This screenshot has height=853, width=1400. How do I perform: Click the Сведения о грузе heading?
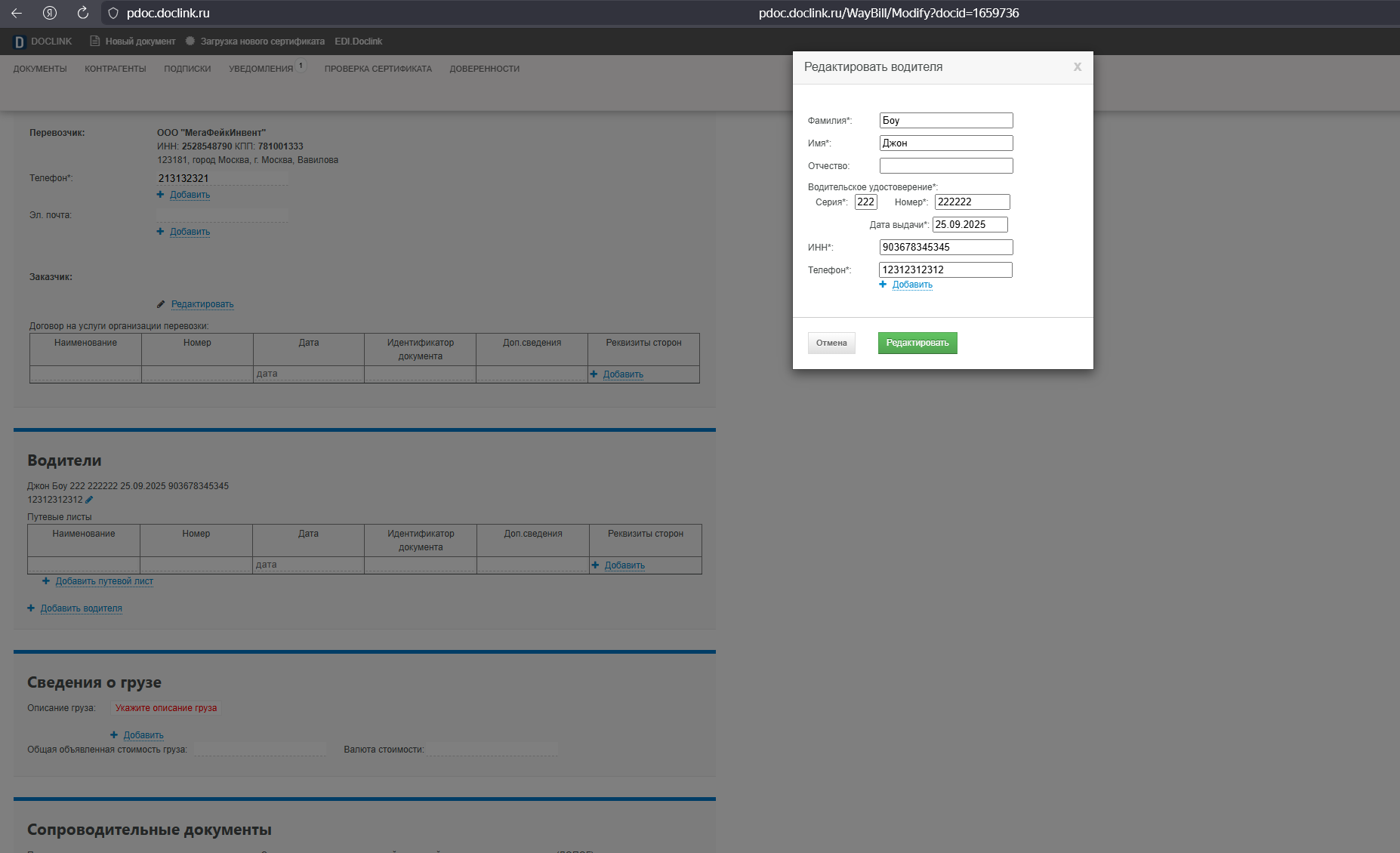coord(94,682)
